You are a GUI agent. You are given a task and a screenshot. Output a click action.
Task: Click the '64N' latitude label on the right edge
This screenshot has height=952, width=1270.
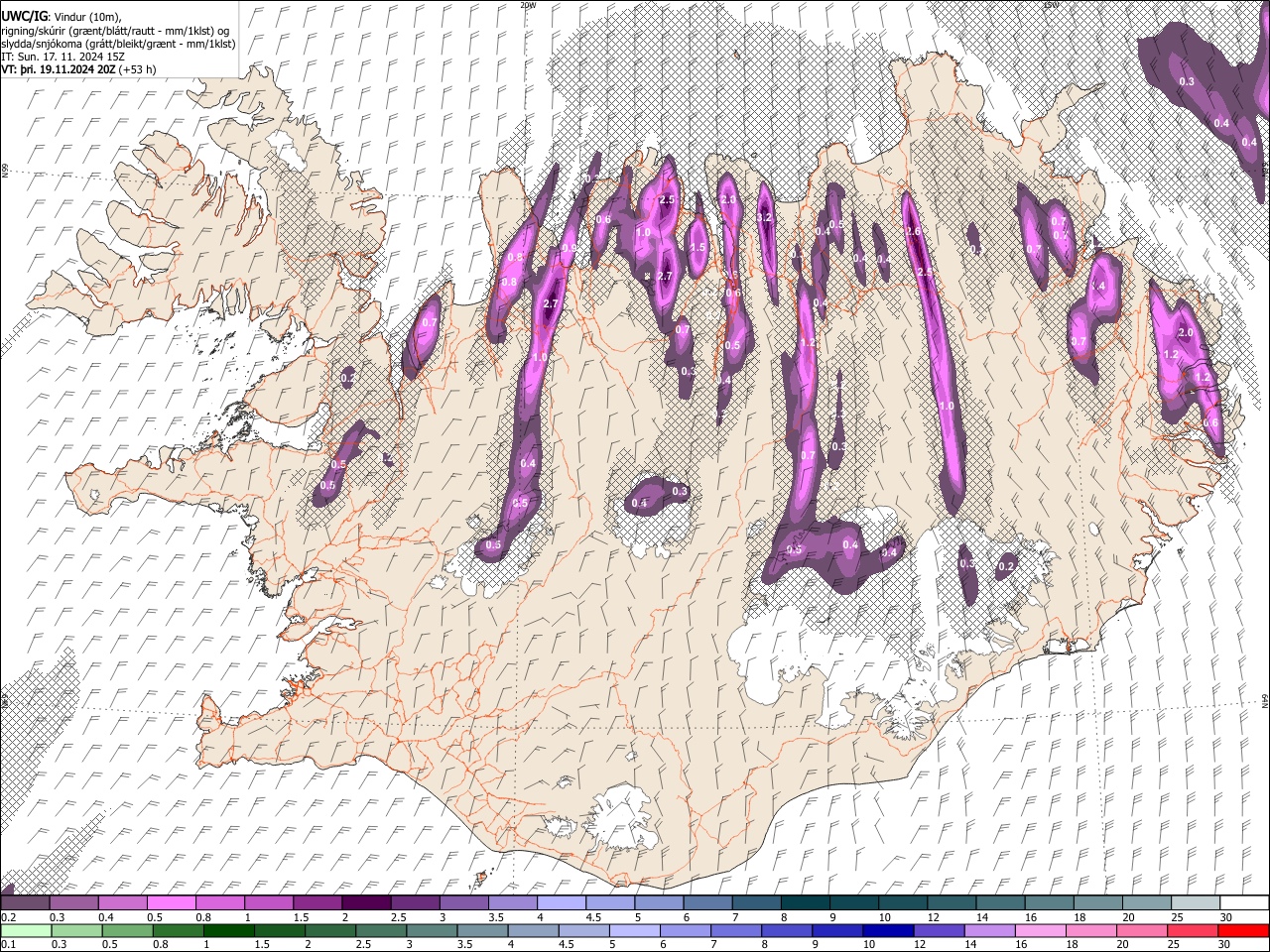[x=1265, y=700]
